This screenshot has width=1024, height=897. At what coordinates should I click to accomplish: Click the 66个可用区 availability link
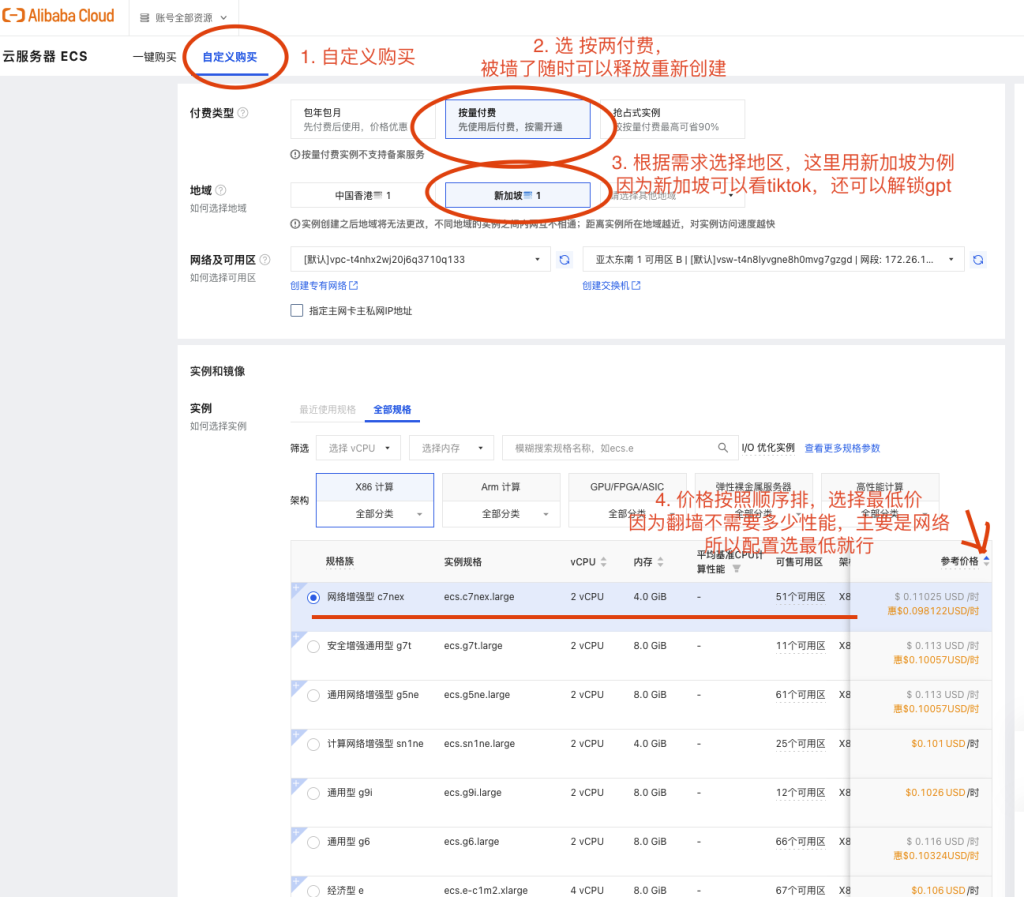[800, 842]
